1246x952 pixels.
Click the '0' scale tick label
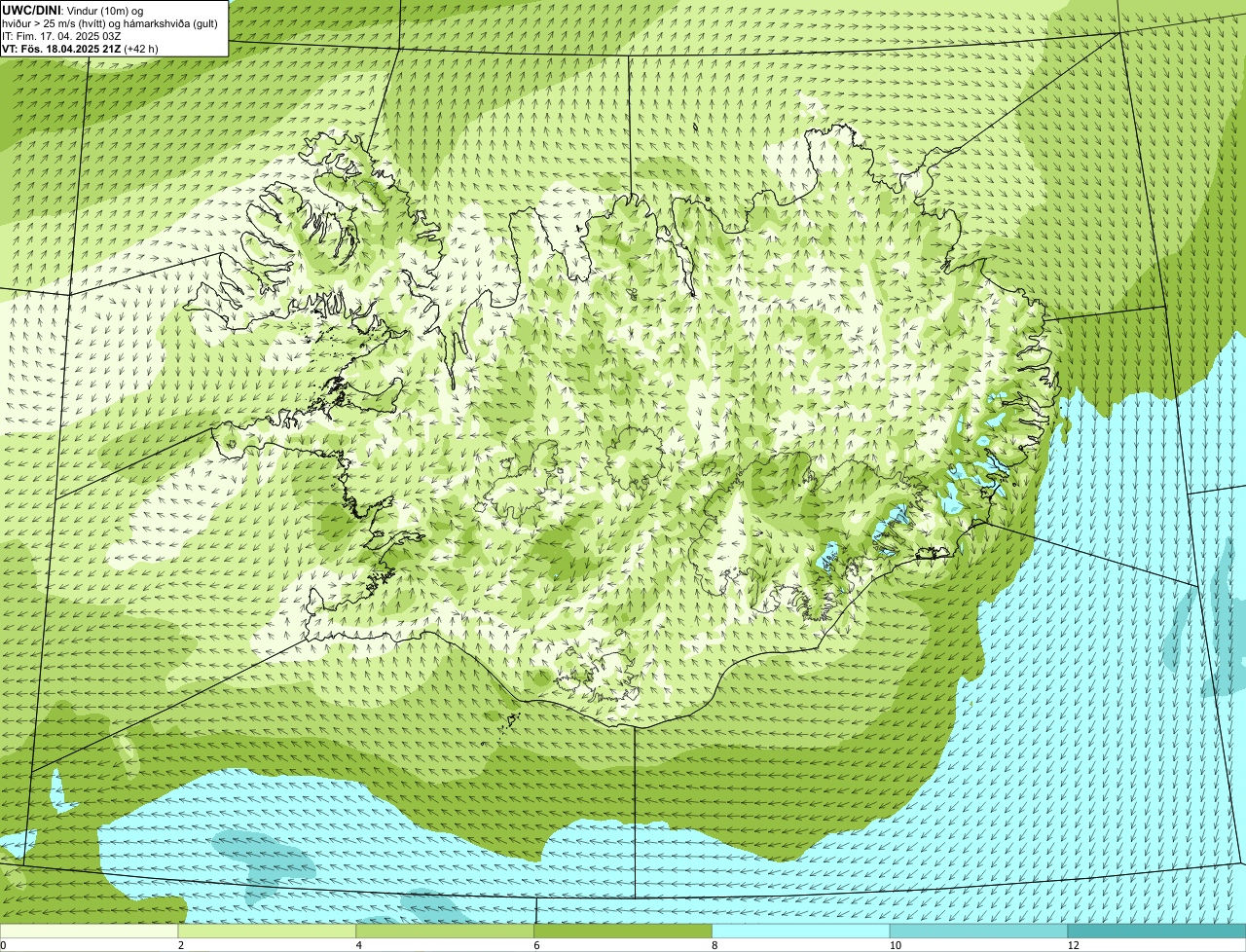[x=3, y=945]
